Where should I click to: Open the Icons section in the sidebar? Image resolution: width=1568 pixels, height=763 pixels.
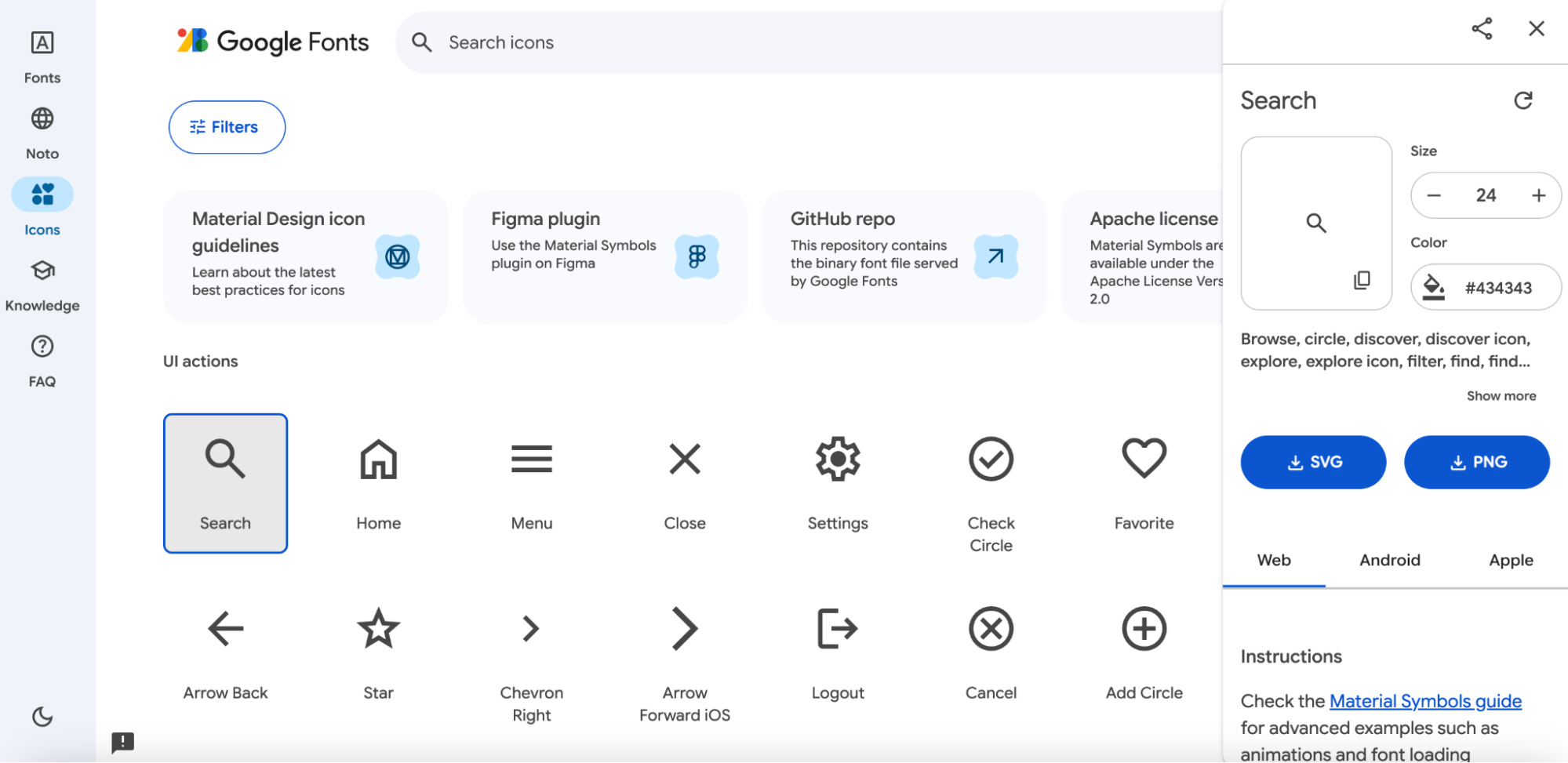(x=42, y=205)
